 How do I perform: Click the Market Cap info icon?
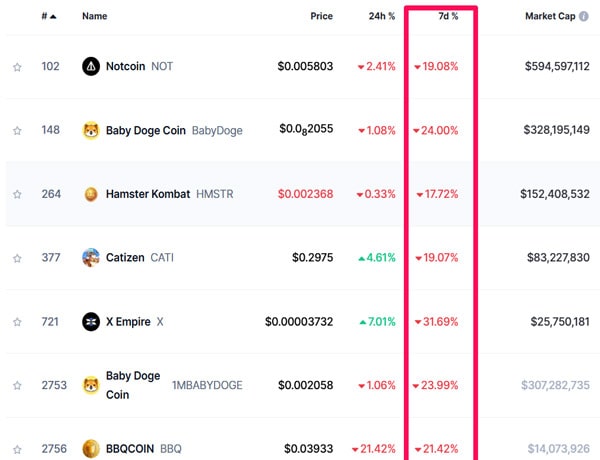point(584,16)
